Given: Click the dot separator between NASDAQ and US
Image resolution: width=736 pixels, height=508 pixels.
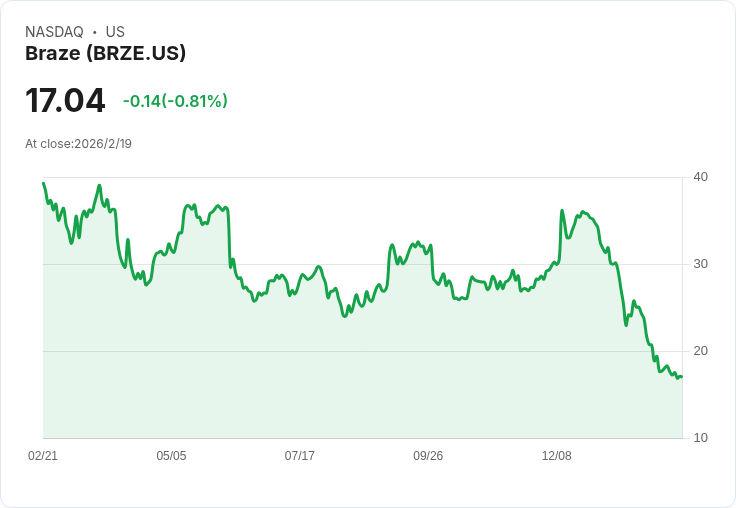Looking at the screenshot, I should tap(94, 32).
